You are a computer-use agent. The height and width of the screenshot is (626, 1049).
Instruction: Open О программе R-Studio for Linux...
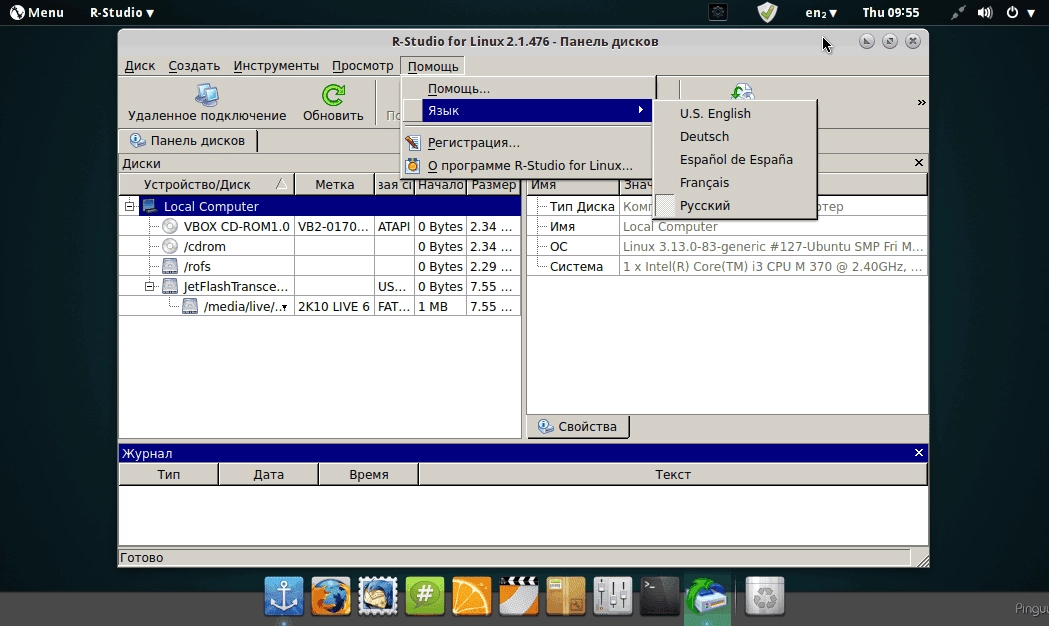coord(529,165)
